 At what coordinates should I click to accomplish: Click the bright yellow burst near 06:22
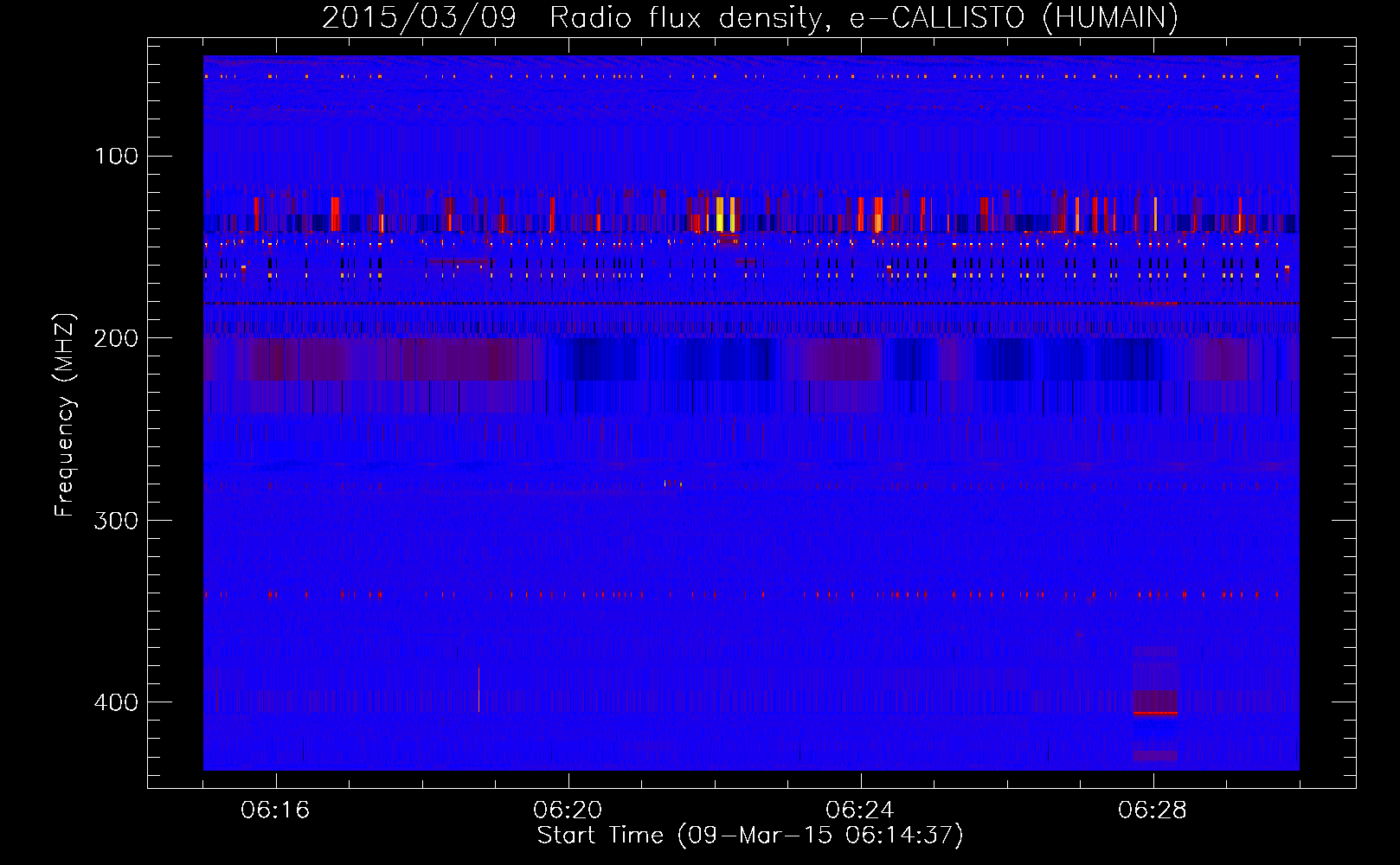coord(719,214)
